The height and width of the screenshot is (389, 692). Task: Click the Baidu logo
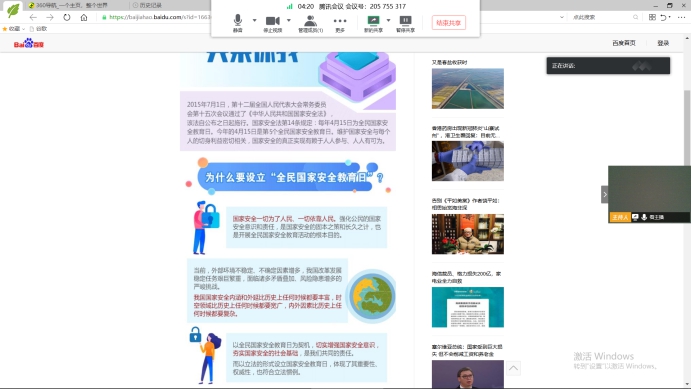tap(29, 43)
